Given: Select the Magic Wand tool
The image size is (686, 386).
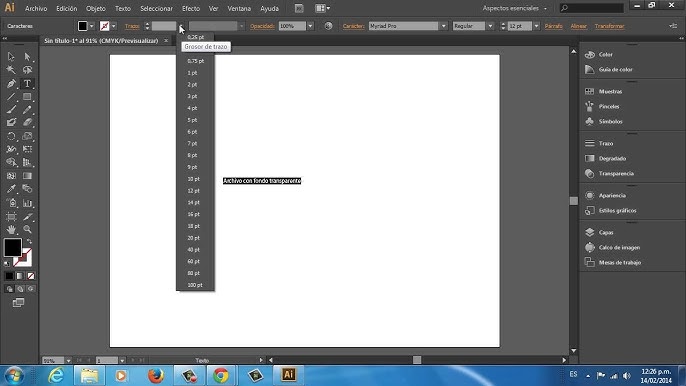Looking at the screenshot, I should tap(11, 70).
